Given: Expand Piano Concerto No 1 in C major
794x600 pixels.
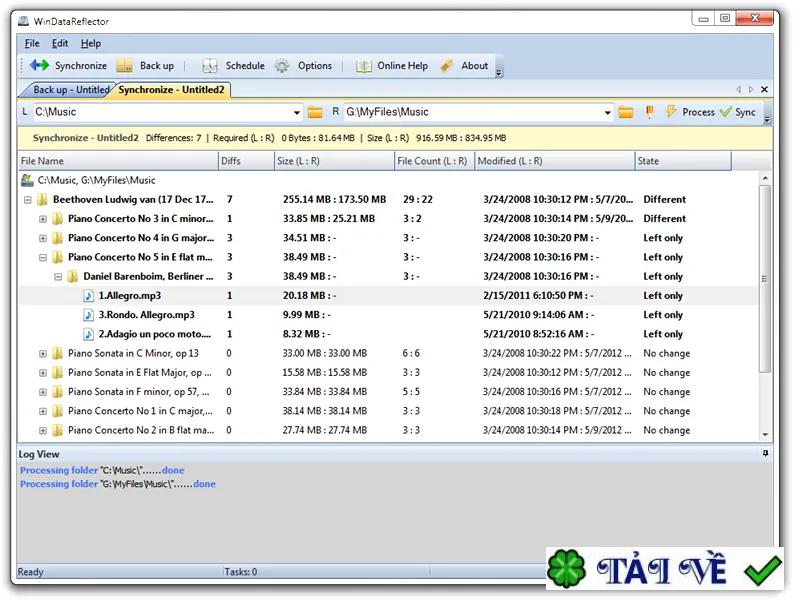Looking at the screenshot, I should (43, 412).
